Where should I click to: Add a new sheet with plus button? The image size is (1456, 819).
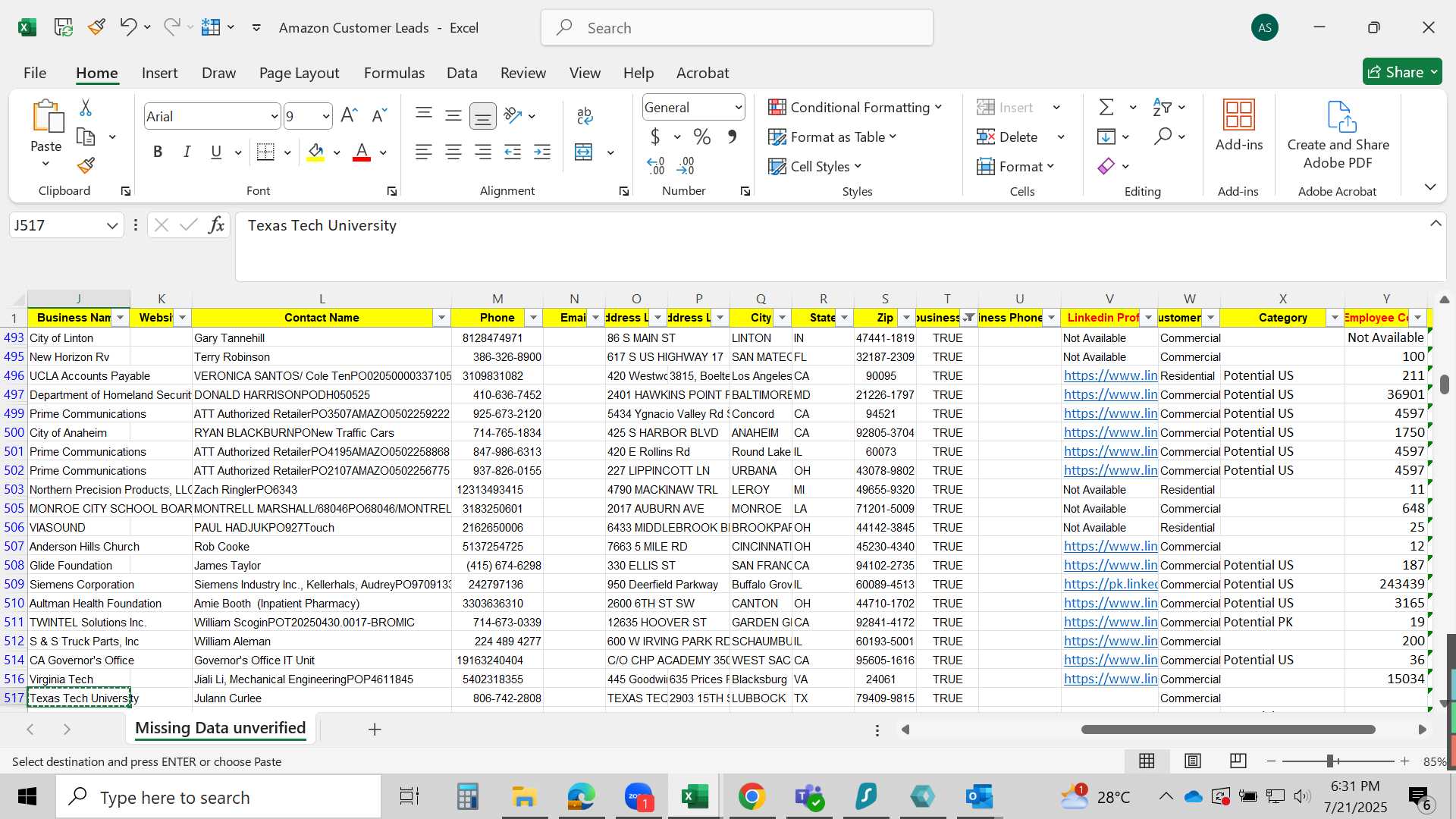coord(375,730)
